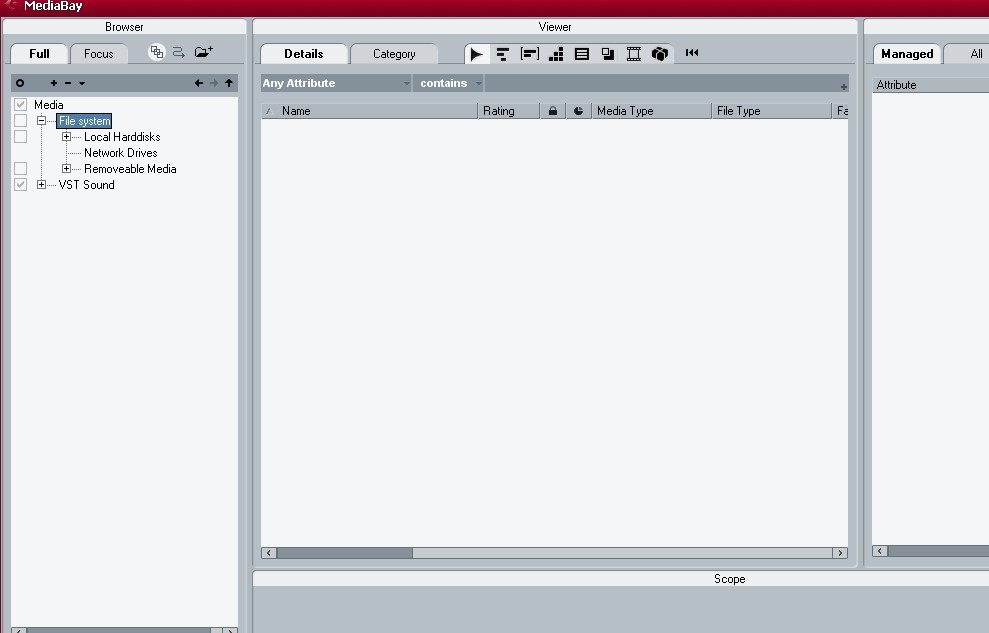Expand the Local Harddisks node
The height and width of the screenshot is (633, 989).
tap(66, 137)
